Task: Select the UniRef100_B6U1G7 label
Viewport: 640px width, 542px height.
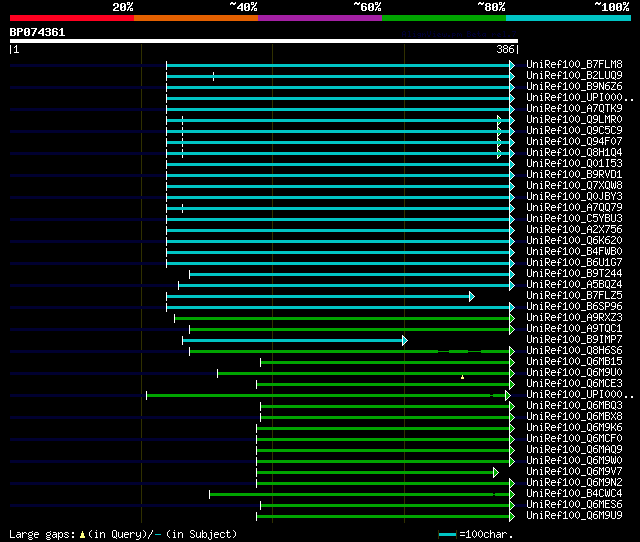Action: point(574,263)
